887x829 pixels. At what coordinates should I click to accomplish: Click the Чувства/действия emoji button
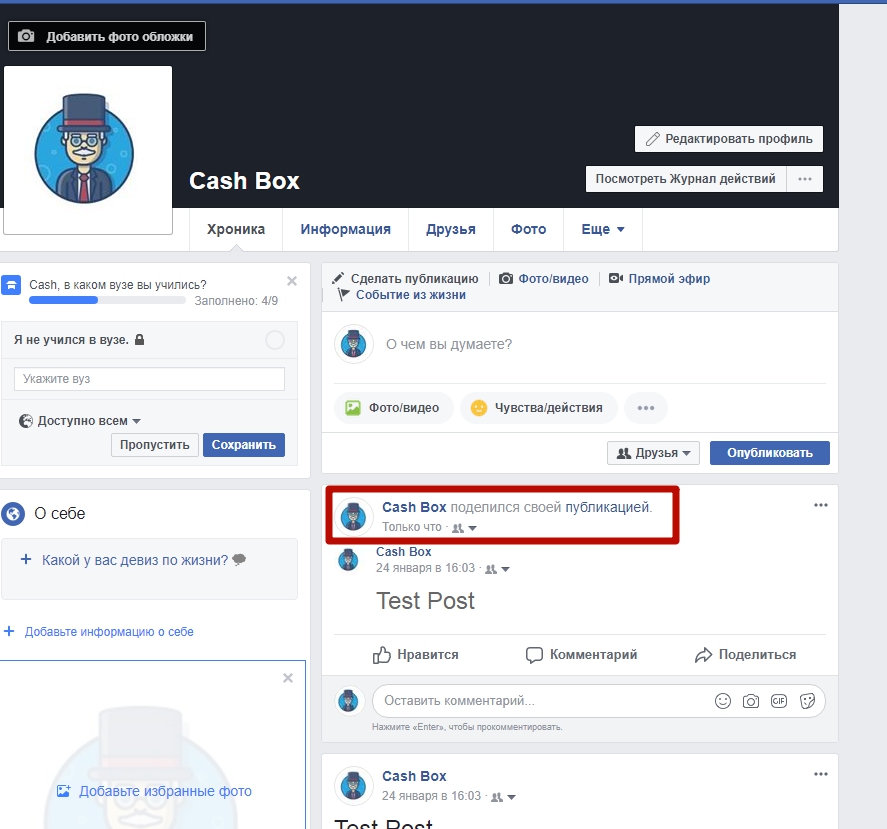coord(539,408)
